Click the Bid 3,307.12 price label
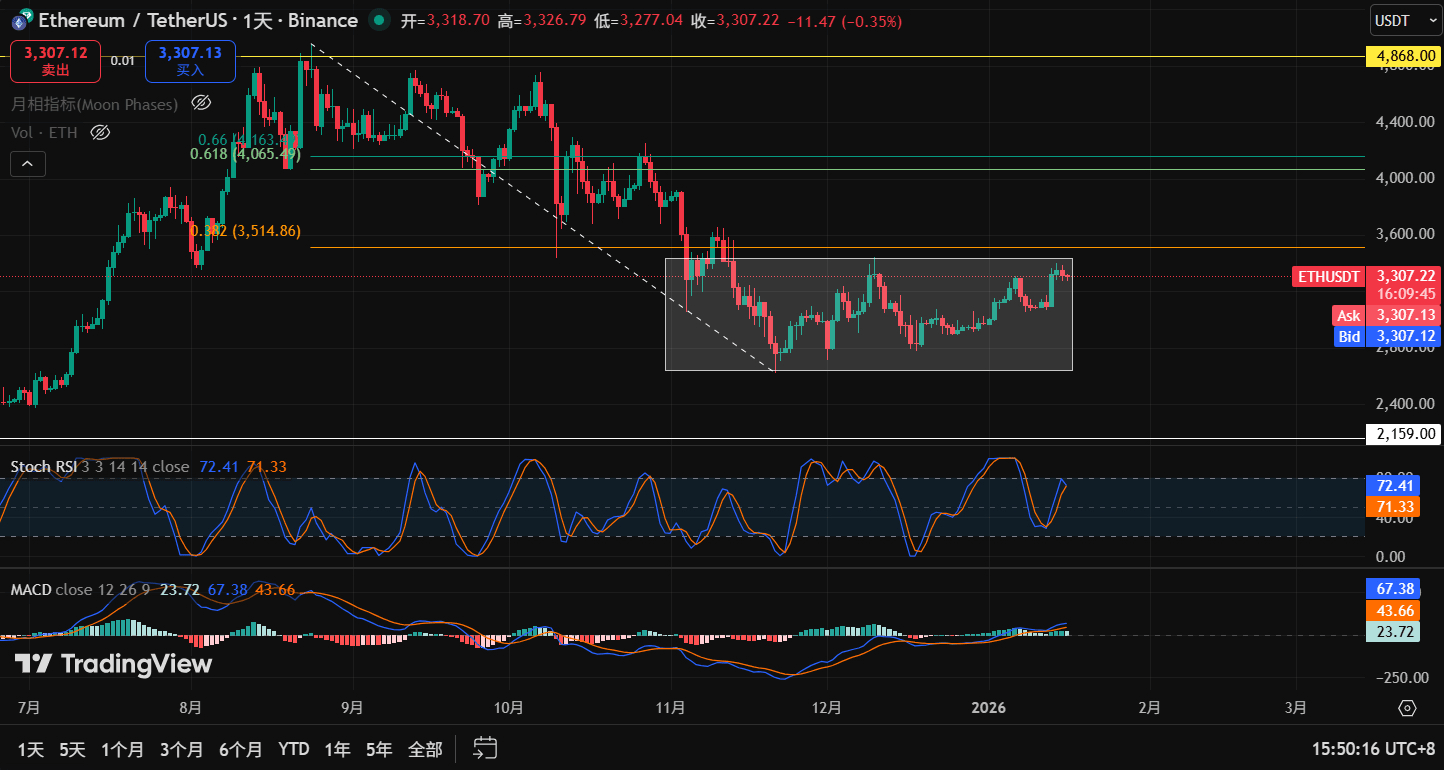Screen dimensions: 1444x770 (1386, 337)
